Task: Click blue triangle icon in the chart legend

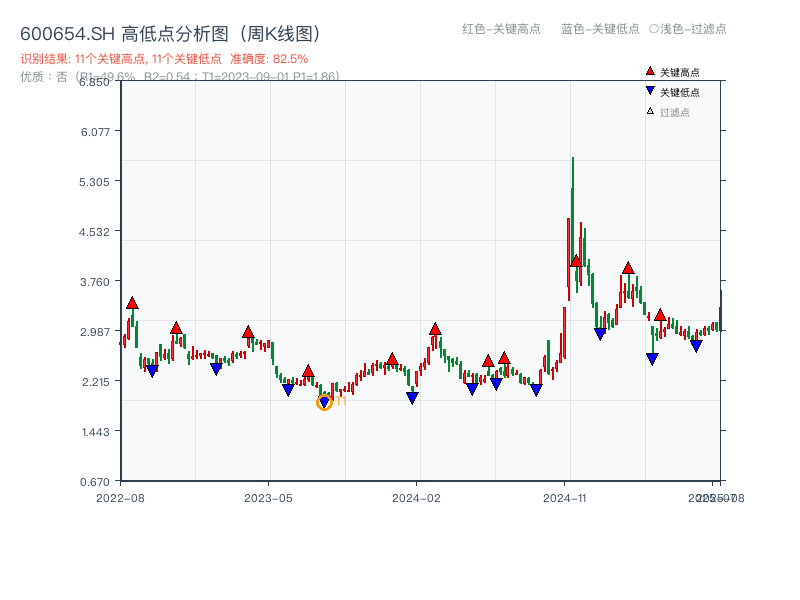Action: point(650,91)
